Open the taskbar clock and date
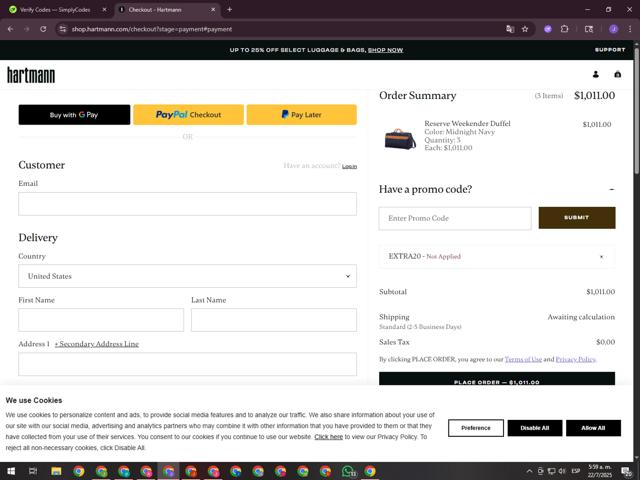 pyautogui.click(x=600, y=471)
